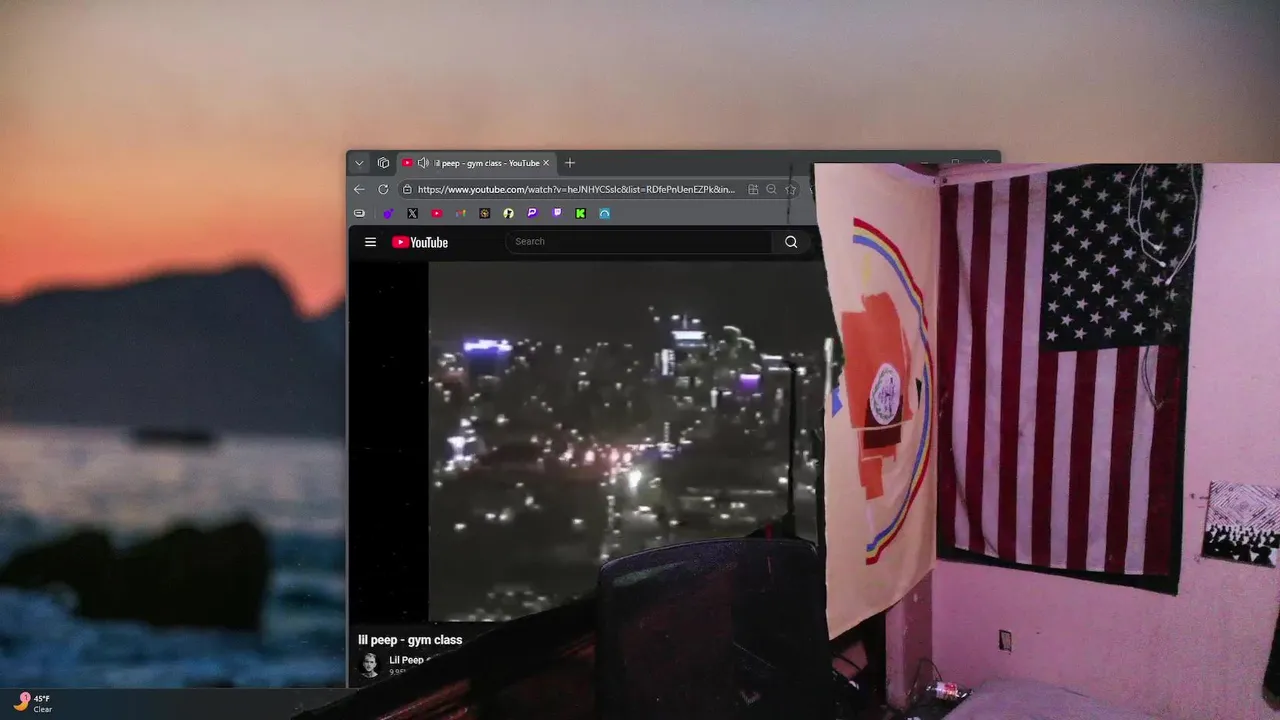The image size is (1280, 720).
Task: Open the Lil Peep channel avatar
Action: [369, 664]
